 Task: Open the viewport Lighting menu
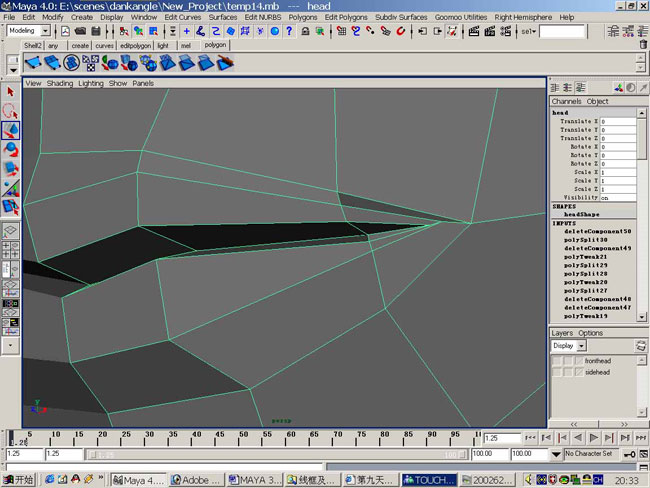click(x=91, y=83)
